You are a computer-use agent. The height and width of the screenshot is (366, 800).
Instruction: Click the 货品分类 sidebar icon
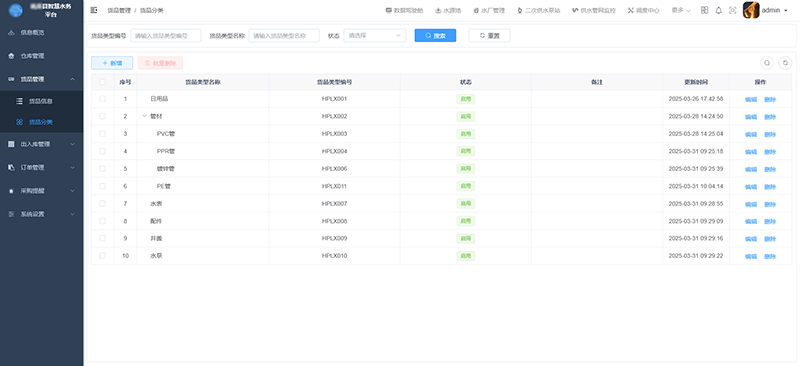(x=19, y=122)
